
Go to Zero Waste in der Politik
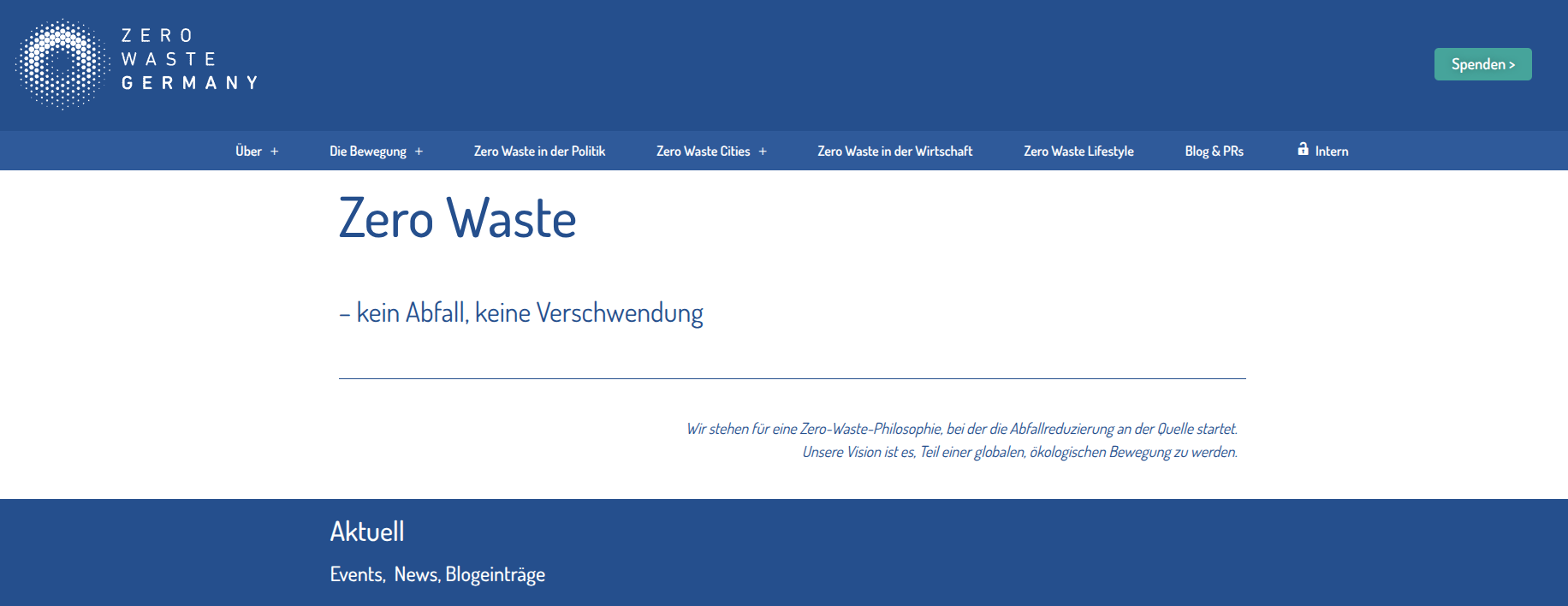(539, 151)
